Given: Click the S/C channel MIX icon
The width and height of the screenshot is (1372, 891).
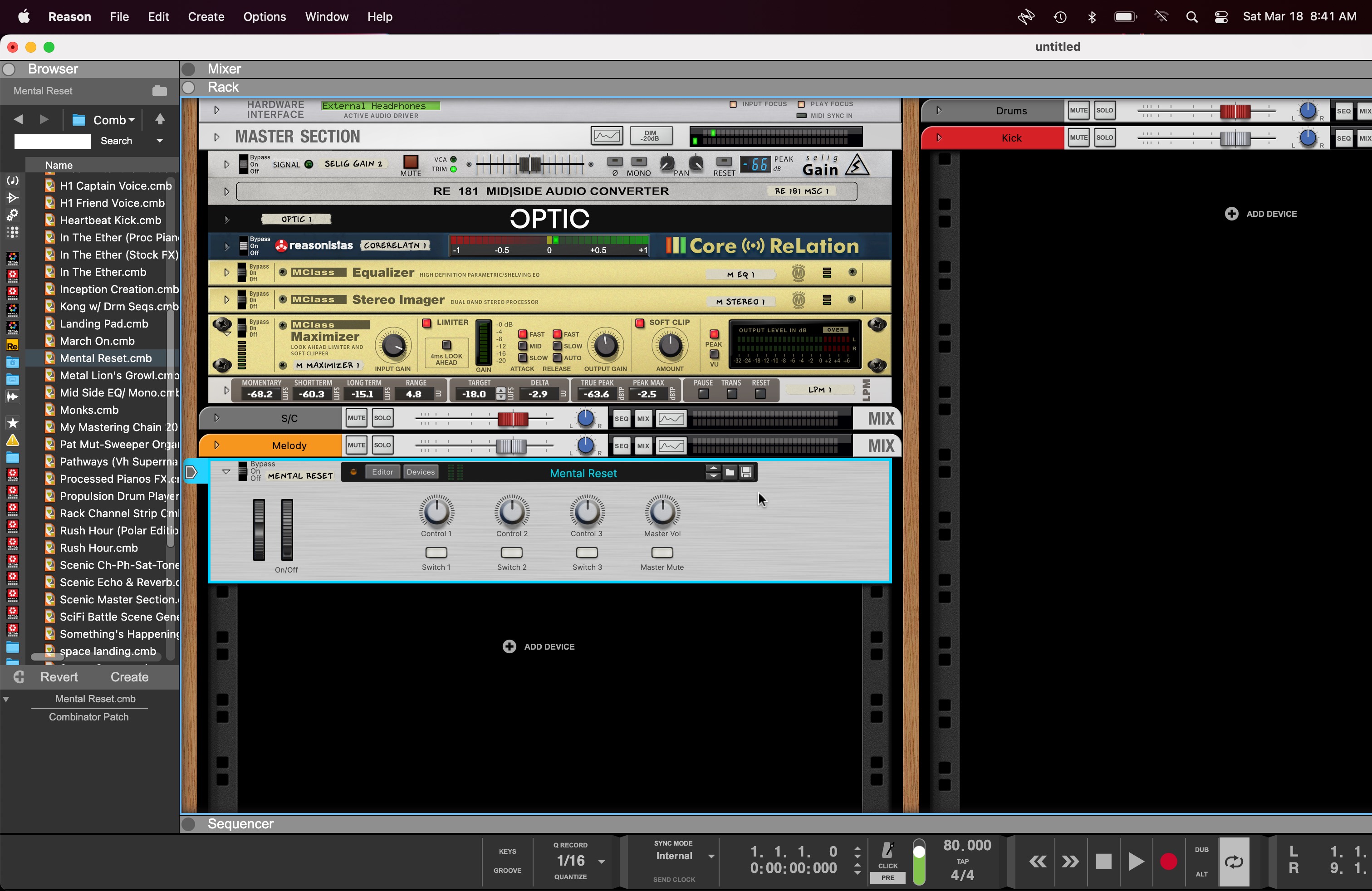Looking at the screenshot, I should pos(643,418).
